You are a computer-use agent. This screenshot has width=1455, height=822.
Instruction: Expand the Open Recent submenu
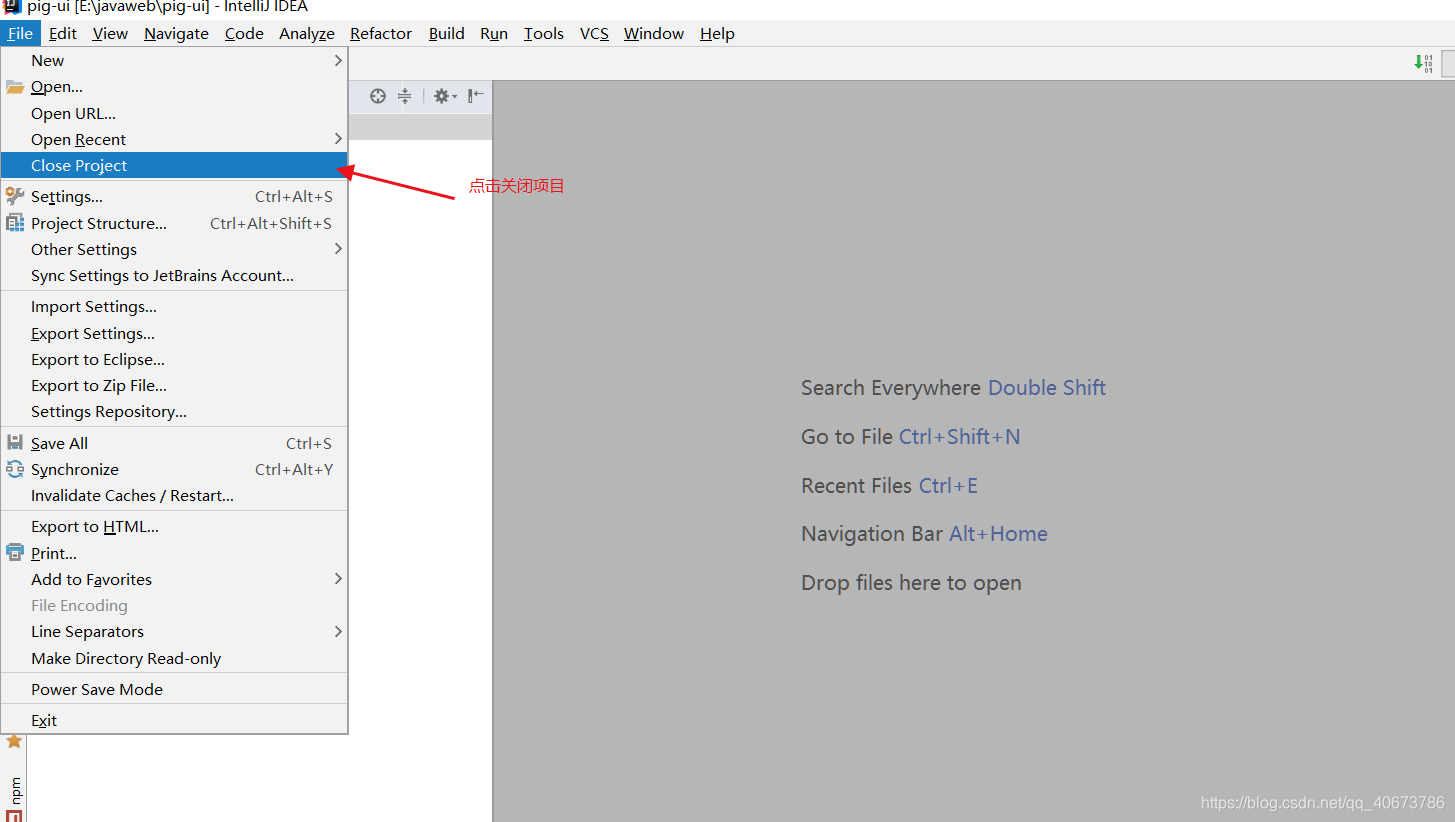click(174, 139)
